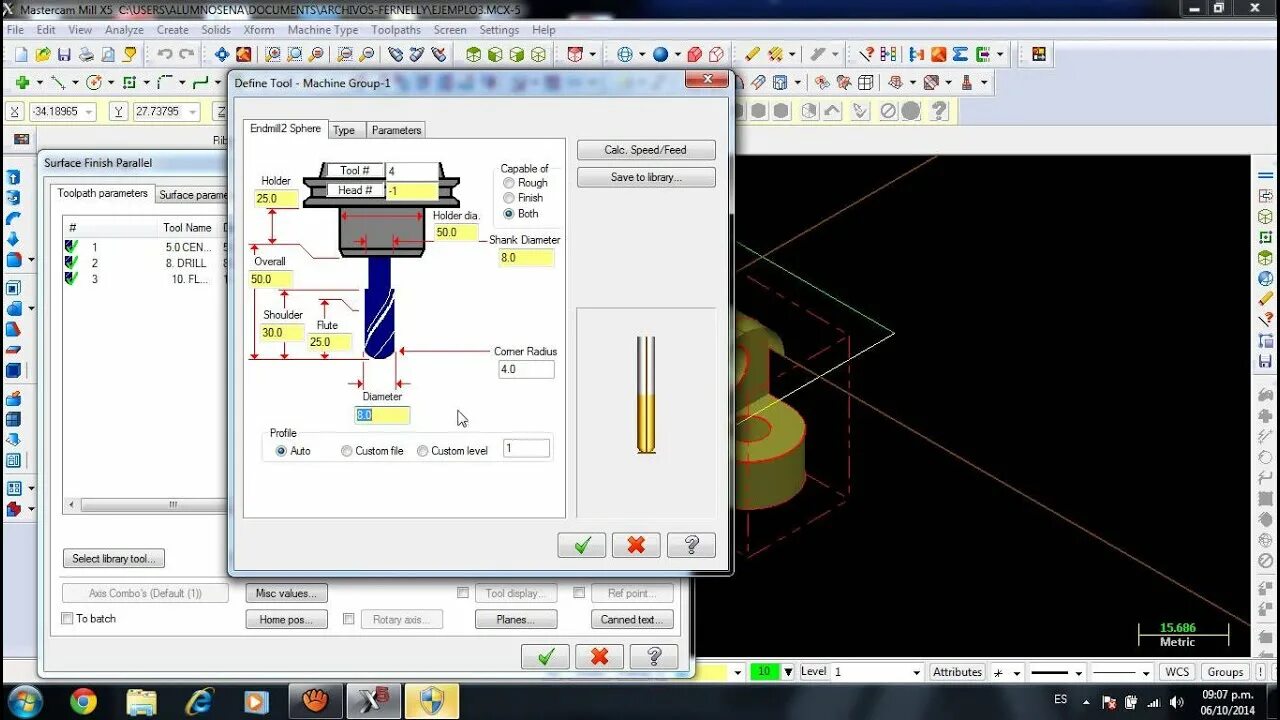Click the black-yellow grid icon at toolbar end
This screenshot has width=1280, height=720.
coord(1039,54)
